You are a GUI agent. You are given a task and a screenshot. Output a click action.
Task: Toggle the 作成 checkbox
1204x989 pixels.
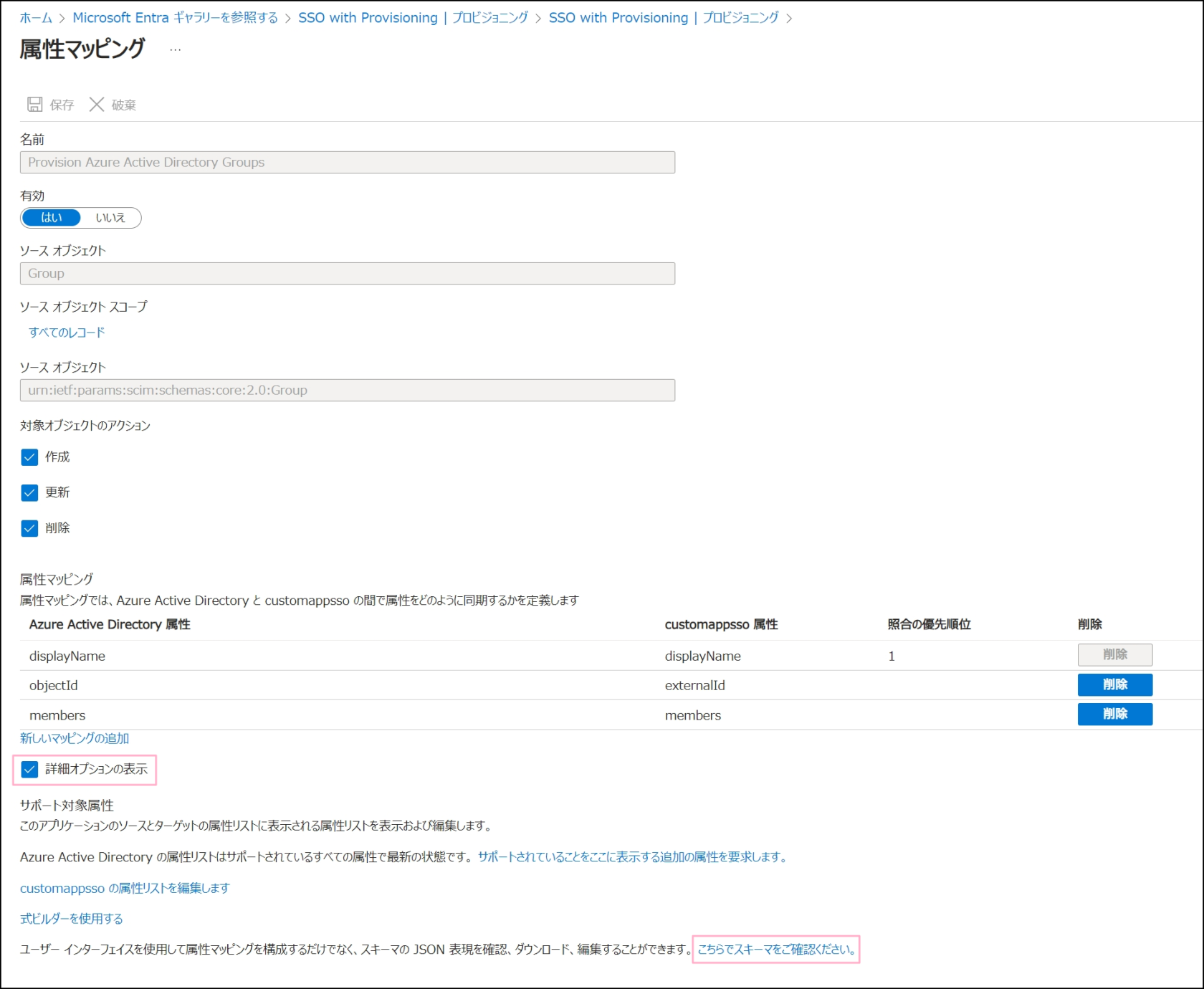[29, 457]
